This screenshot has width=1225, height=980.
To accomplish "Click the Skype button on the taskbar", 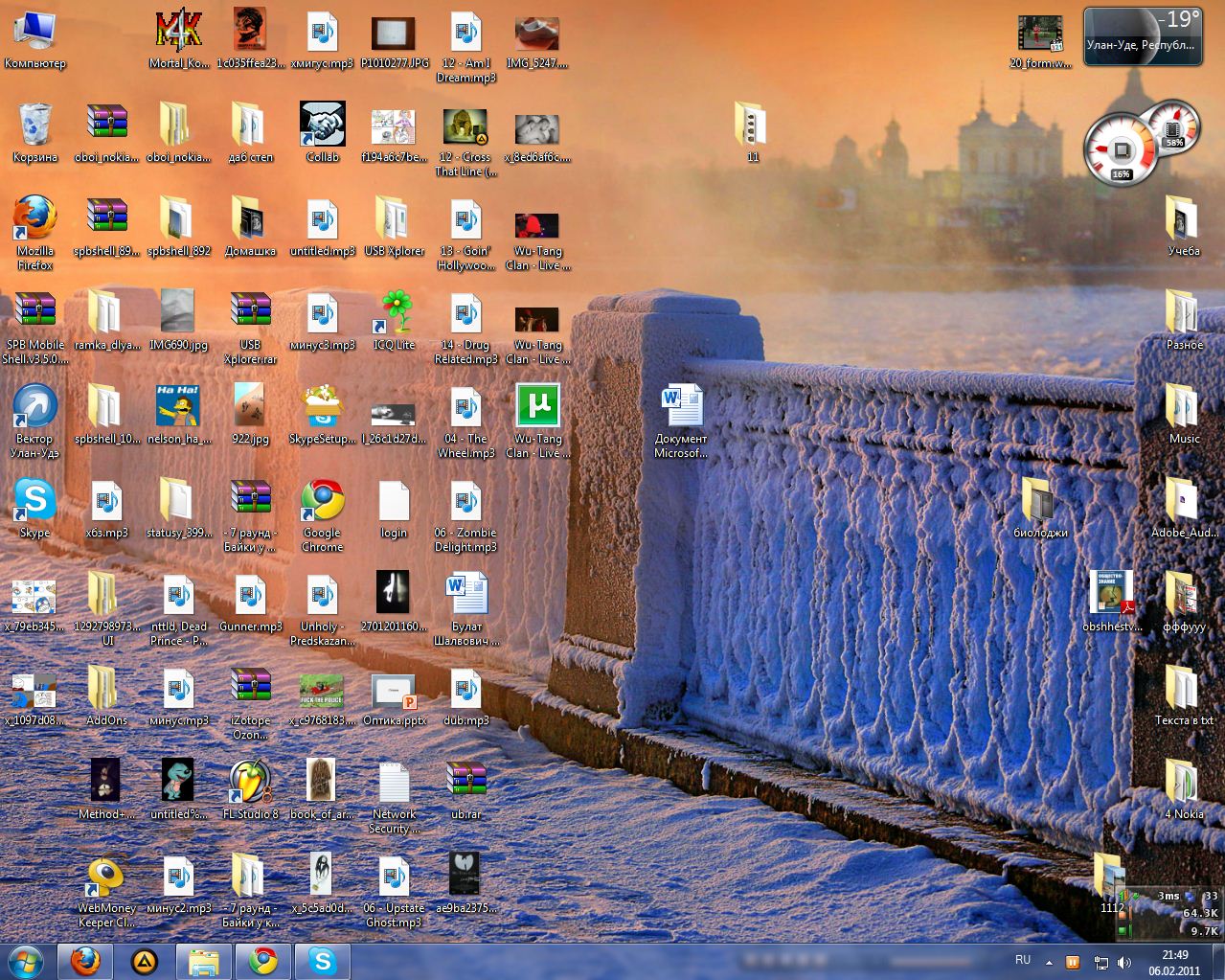I will pyautogui.click(x=323, y=961).
